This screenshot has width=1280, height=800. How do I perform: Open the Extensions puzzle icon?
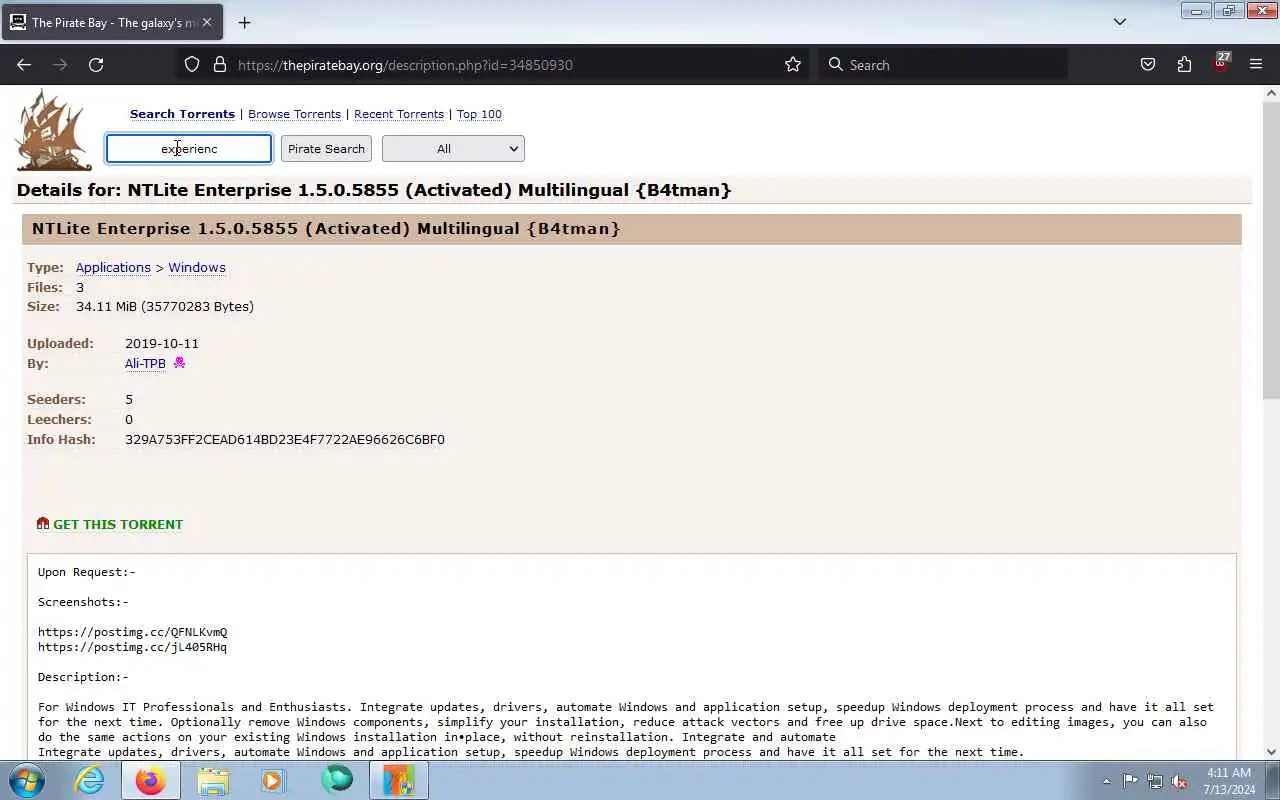[1184, 65]
